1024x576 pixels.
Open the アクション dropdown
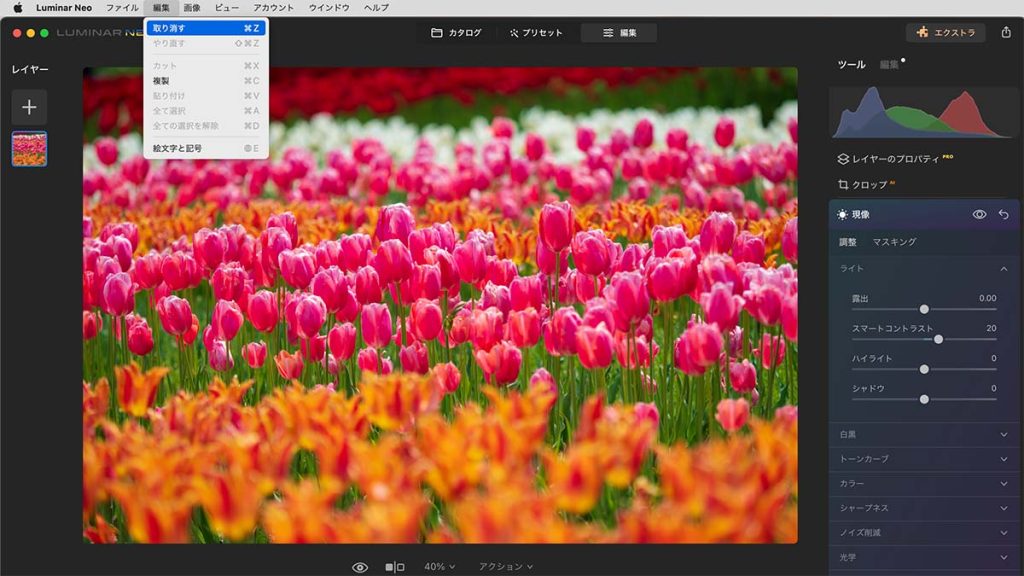505,567
